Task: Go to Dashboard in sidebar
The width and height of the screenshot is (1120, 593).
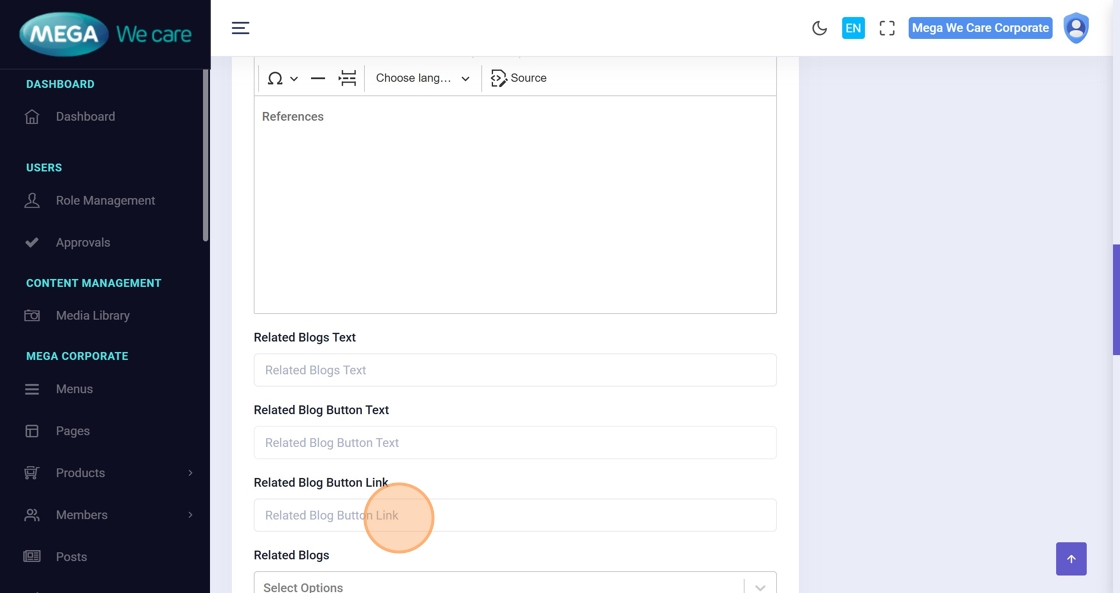Action: (x=85, y=117)
